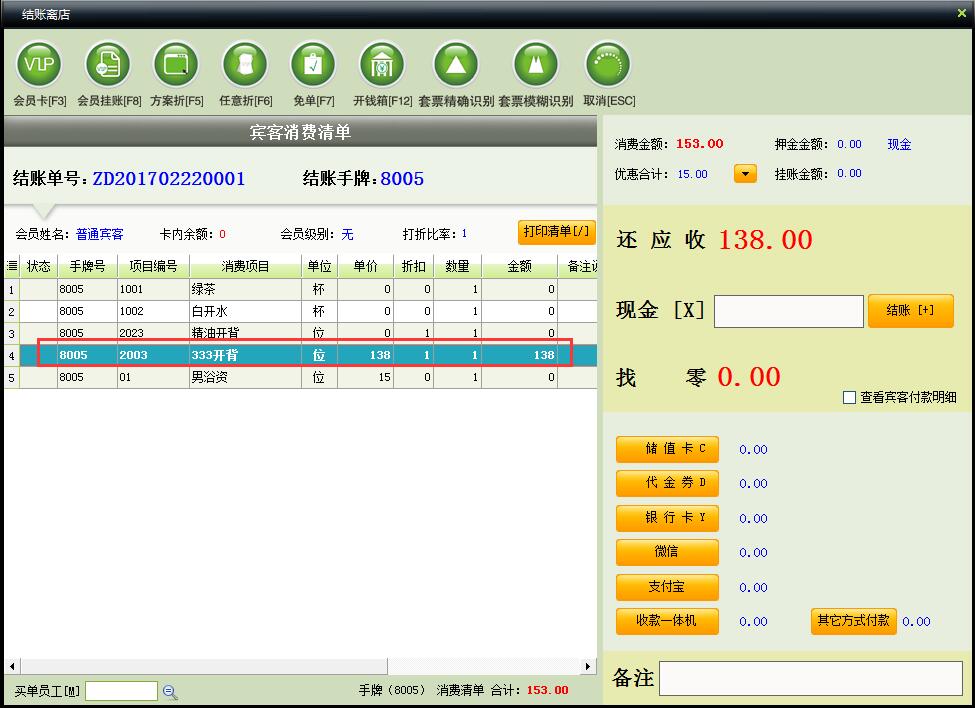Open the VIP member card icon [F3]
The image size is (975, 708).
[39, 64]
